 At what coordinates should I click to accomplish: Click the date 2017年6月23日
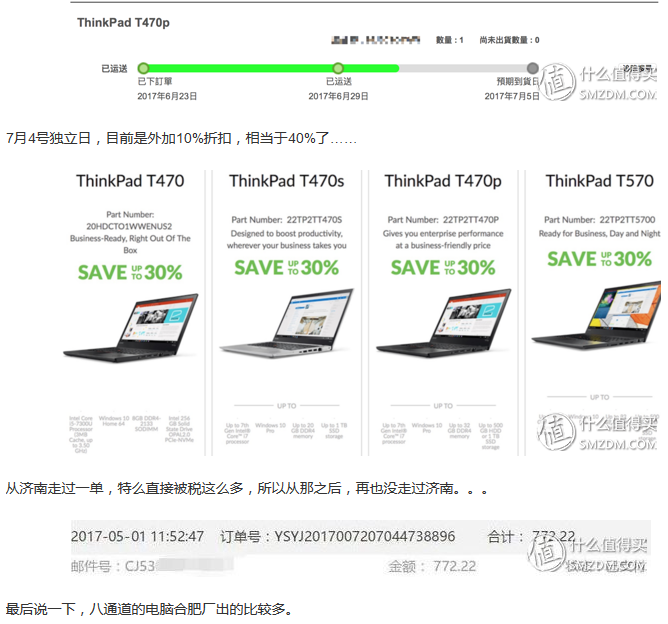pyautogui.click(x=167, y=96)
